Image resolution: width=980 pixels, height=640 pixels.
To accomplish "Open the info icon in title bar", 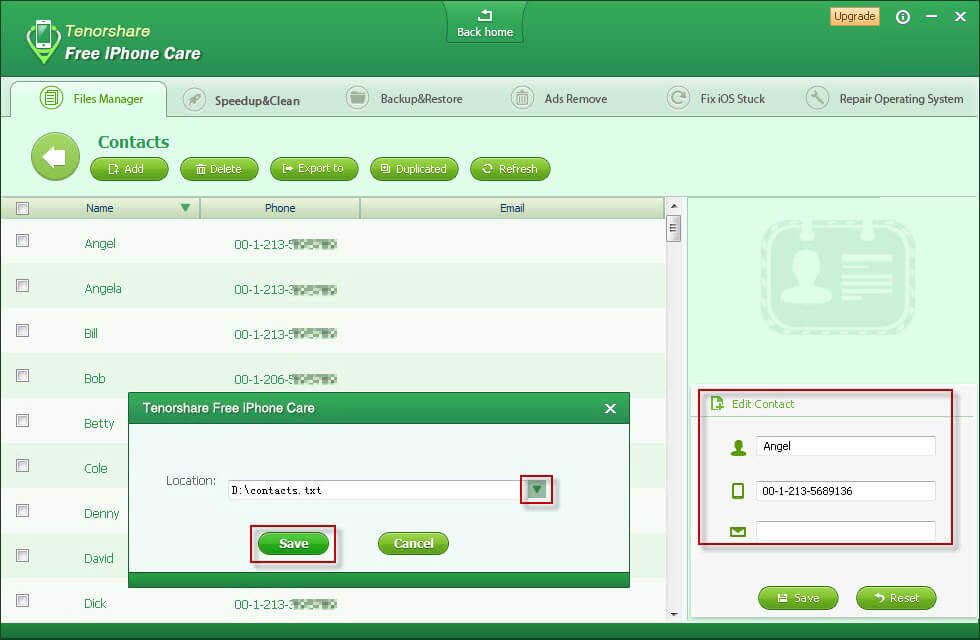I will pos(902,17).
